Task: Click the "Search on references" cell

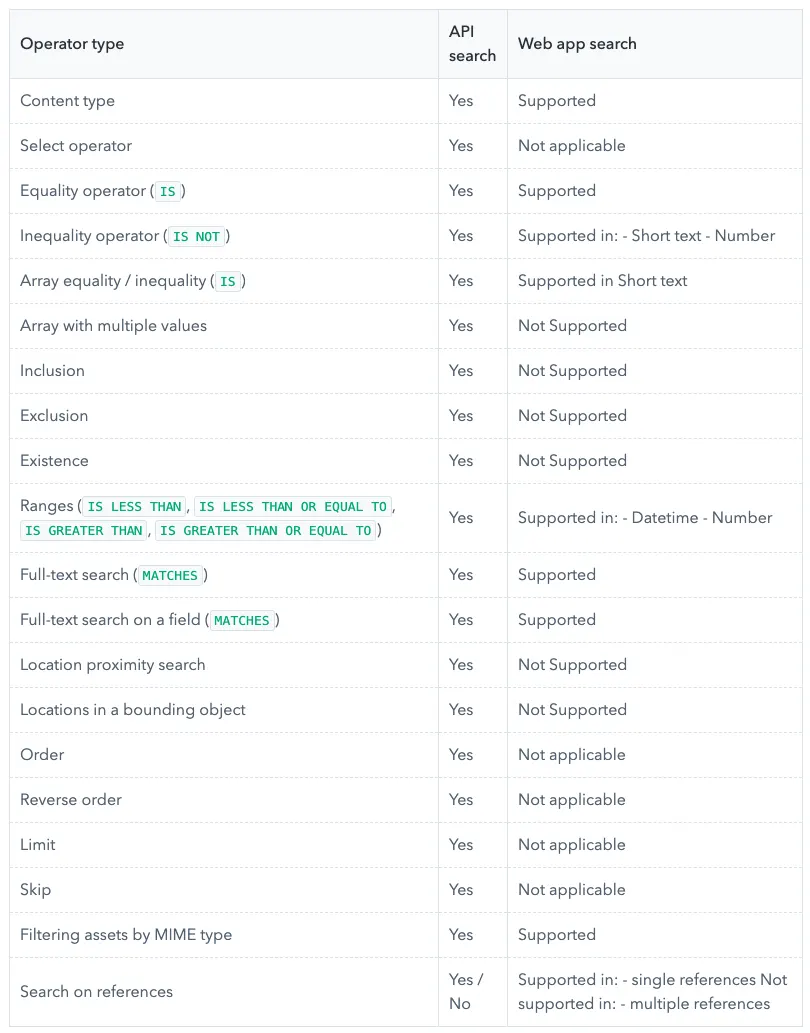Action: (x=96, y=992)
